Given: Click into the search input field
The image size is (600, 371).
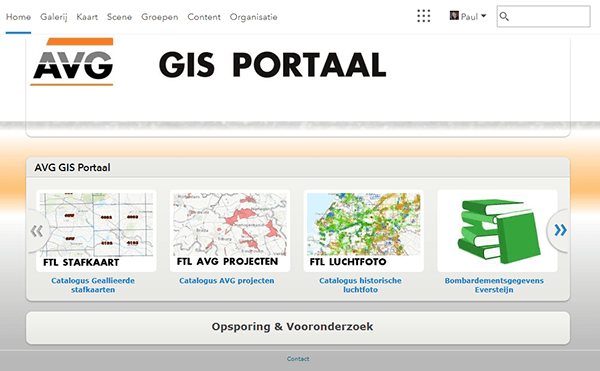Looking at the screenshot, I should pyautogui.click(x=543, y=16).
